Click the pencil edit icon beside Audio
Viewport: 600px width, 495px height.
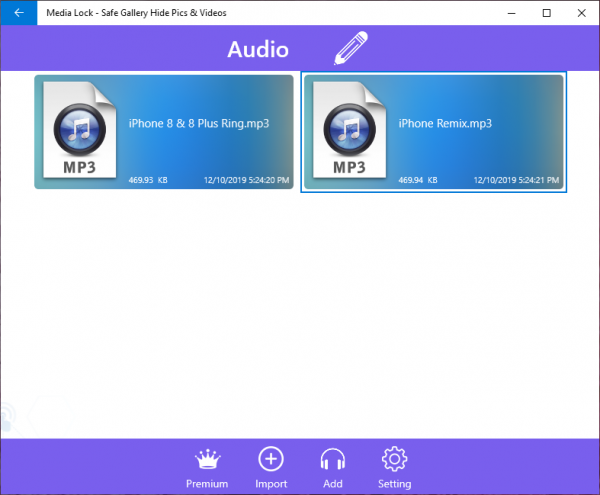(x=351, y=48)
